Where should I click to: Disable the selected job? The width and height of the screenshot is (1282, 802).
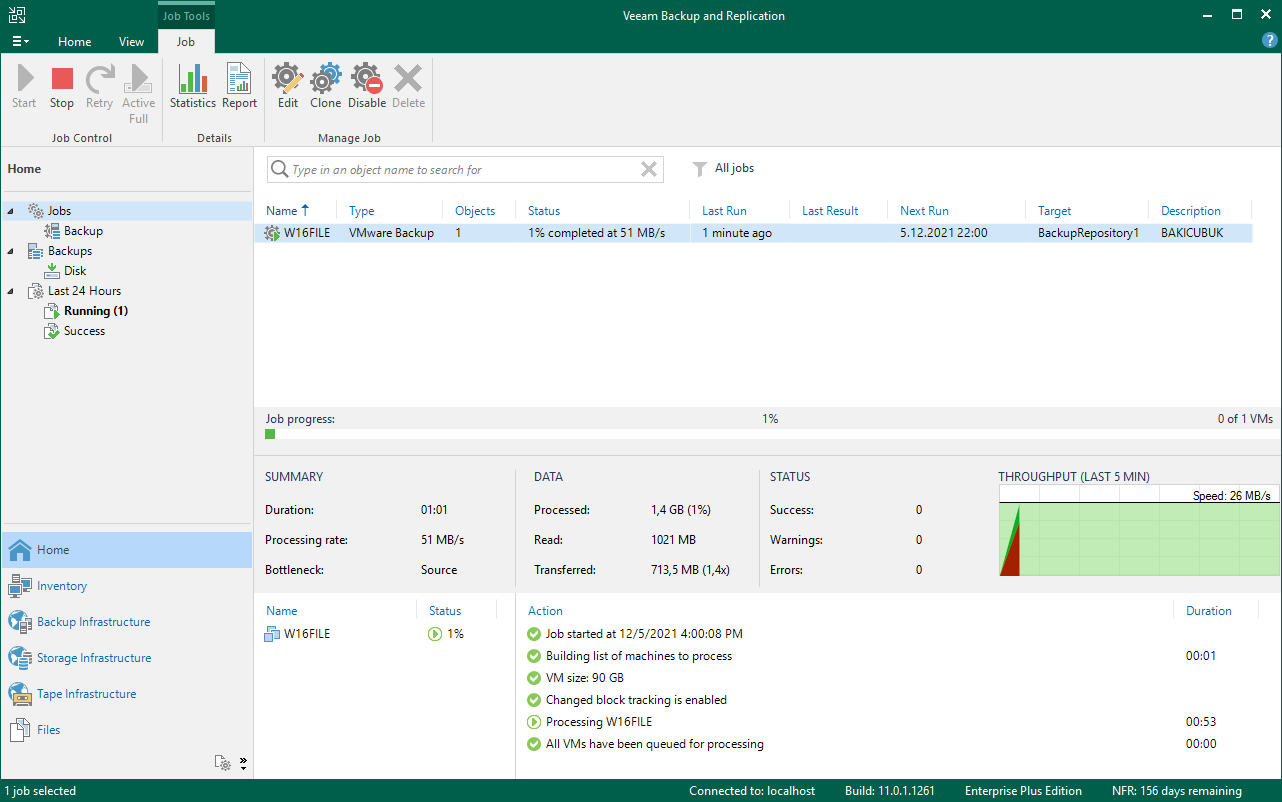tap(367, 86)
